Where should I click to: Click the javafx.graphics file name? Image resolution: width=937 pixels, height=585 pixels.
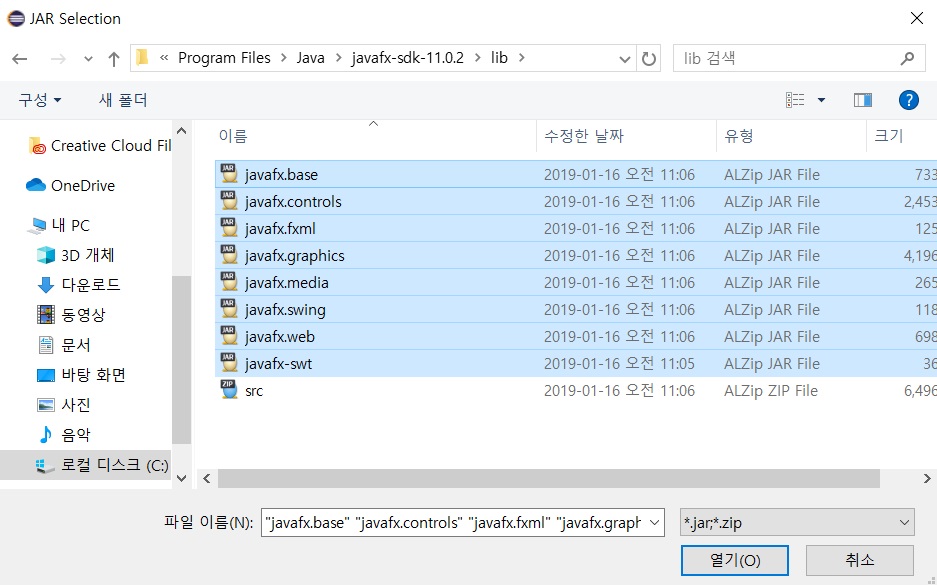pyautogui.click(x=295, y=256)
